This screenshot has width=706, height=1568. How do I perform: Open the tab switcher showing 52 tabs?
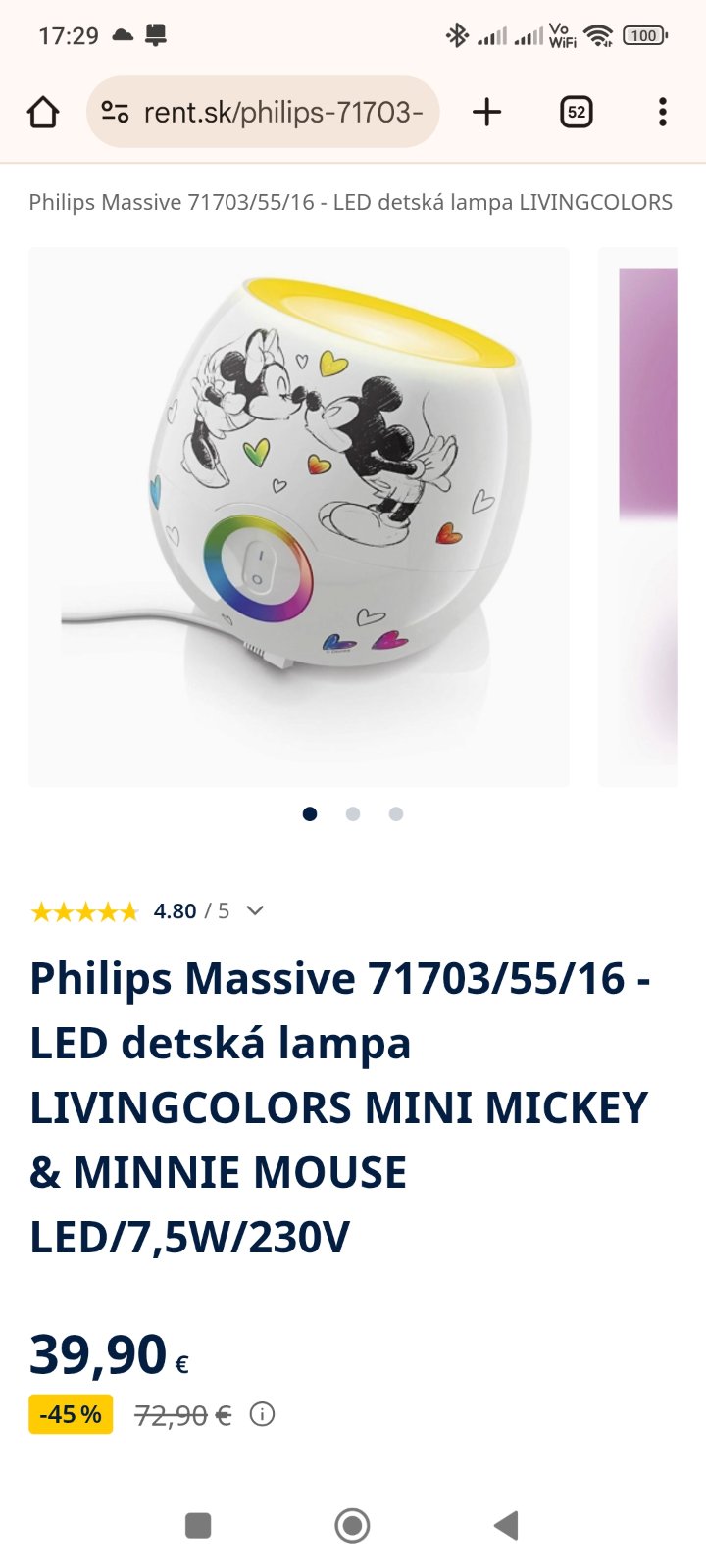[x=577, y=112]
